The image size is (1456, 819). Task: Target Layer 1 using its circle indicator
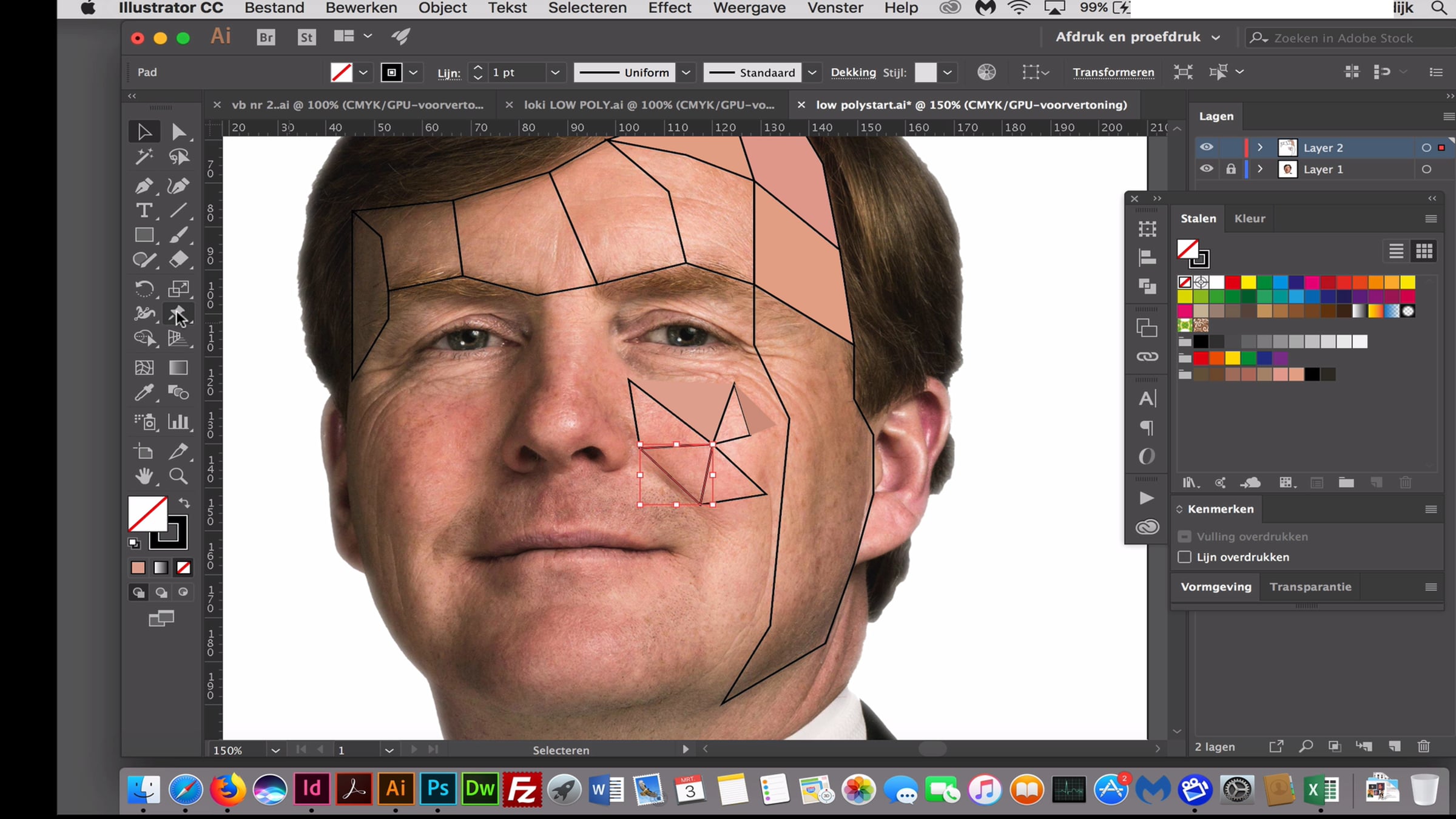coord(1426,169)
